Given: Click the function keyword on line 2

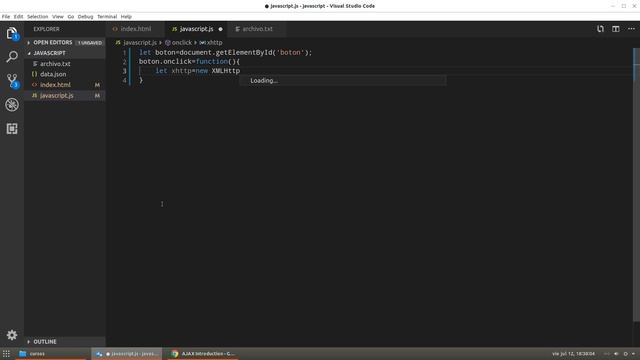Looking at the screenshot, I should pos(211,62).
